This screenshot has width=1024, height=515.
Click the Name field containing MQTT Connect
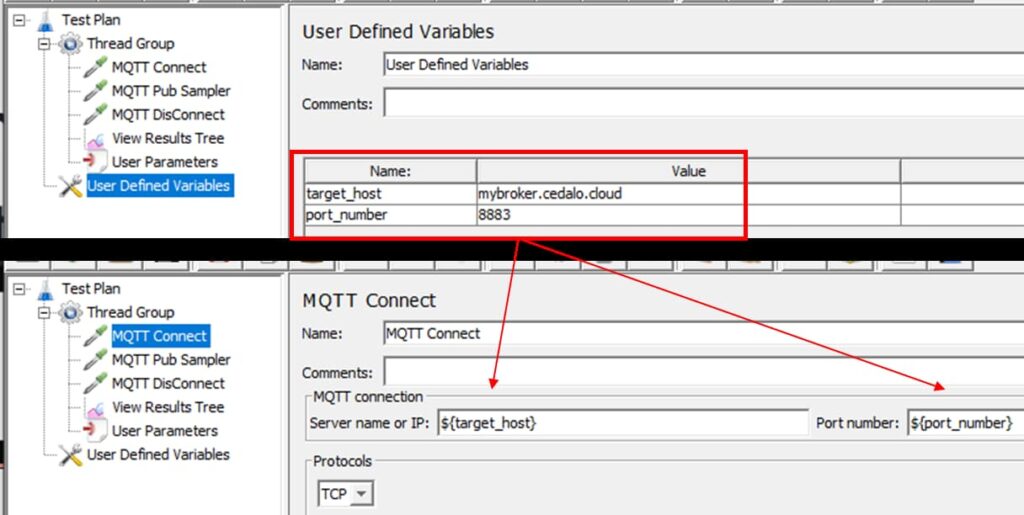pyautogui.click(x=703, y=334)
